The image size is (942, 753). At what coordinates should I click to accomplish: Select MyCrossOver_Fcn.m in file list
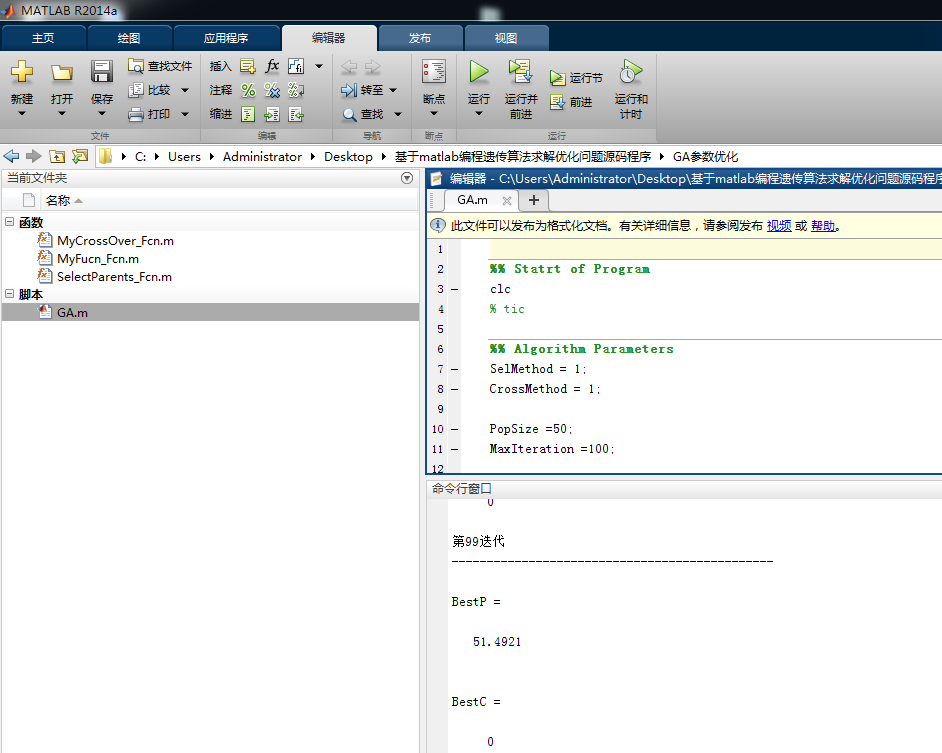115,241
